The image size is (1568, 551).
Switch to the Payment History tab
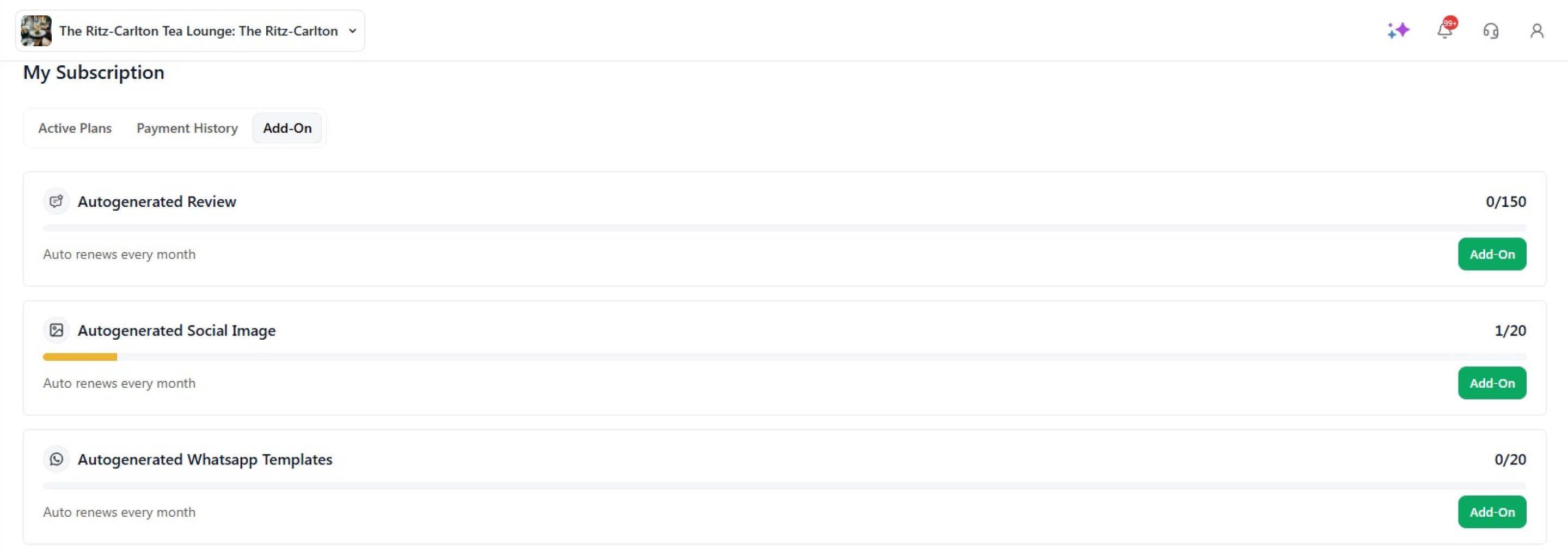click(x=187, y=128)
